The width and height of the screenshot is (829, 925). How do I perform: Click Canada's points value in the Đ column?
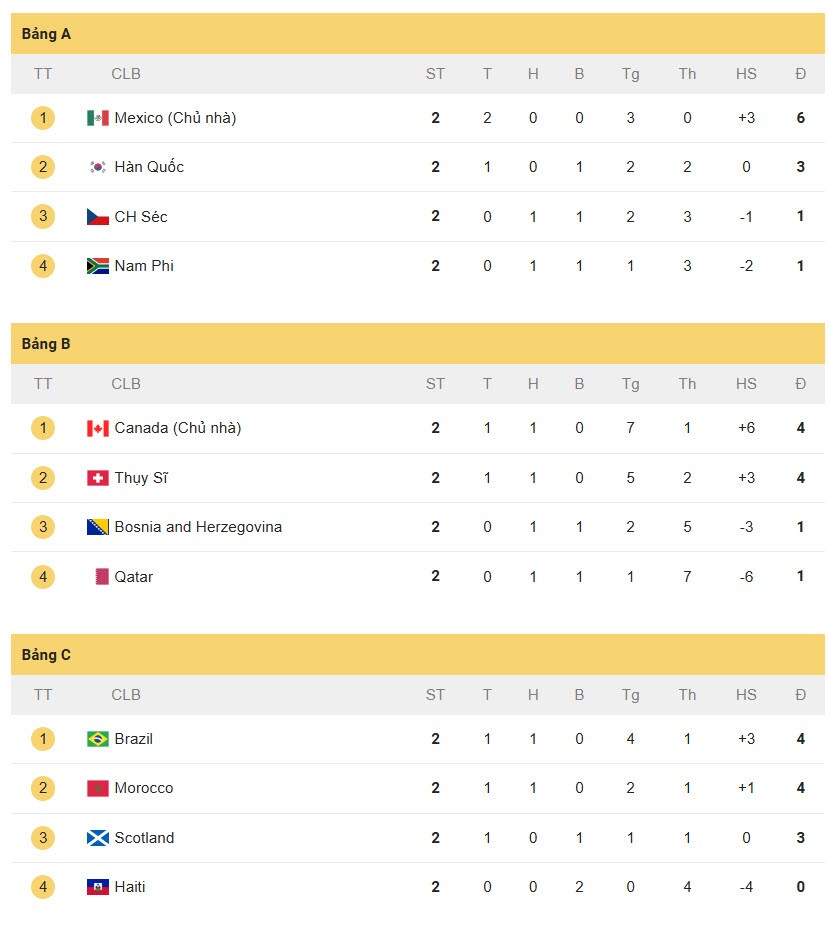click(800, 428)
